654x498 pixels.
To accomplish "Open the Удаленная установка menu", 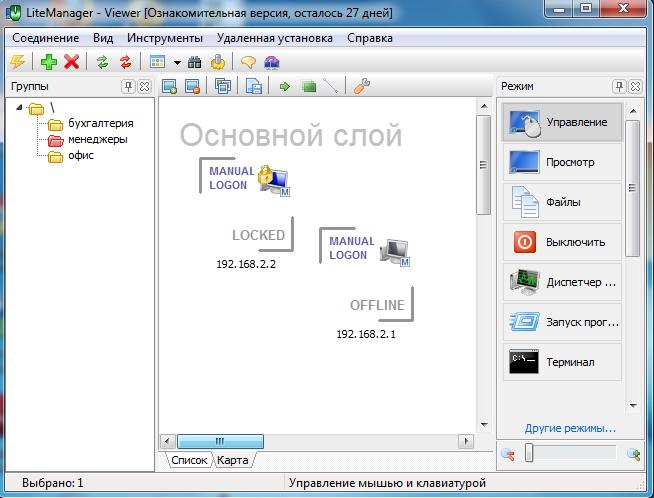I will click(274, 38).
